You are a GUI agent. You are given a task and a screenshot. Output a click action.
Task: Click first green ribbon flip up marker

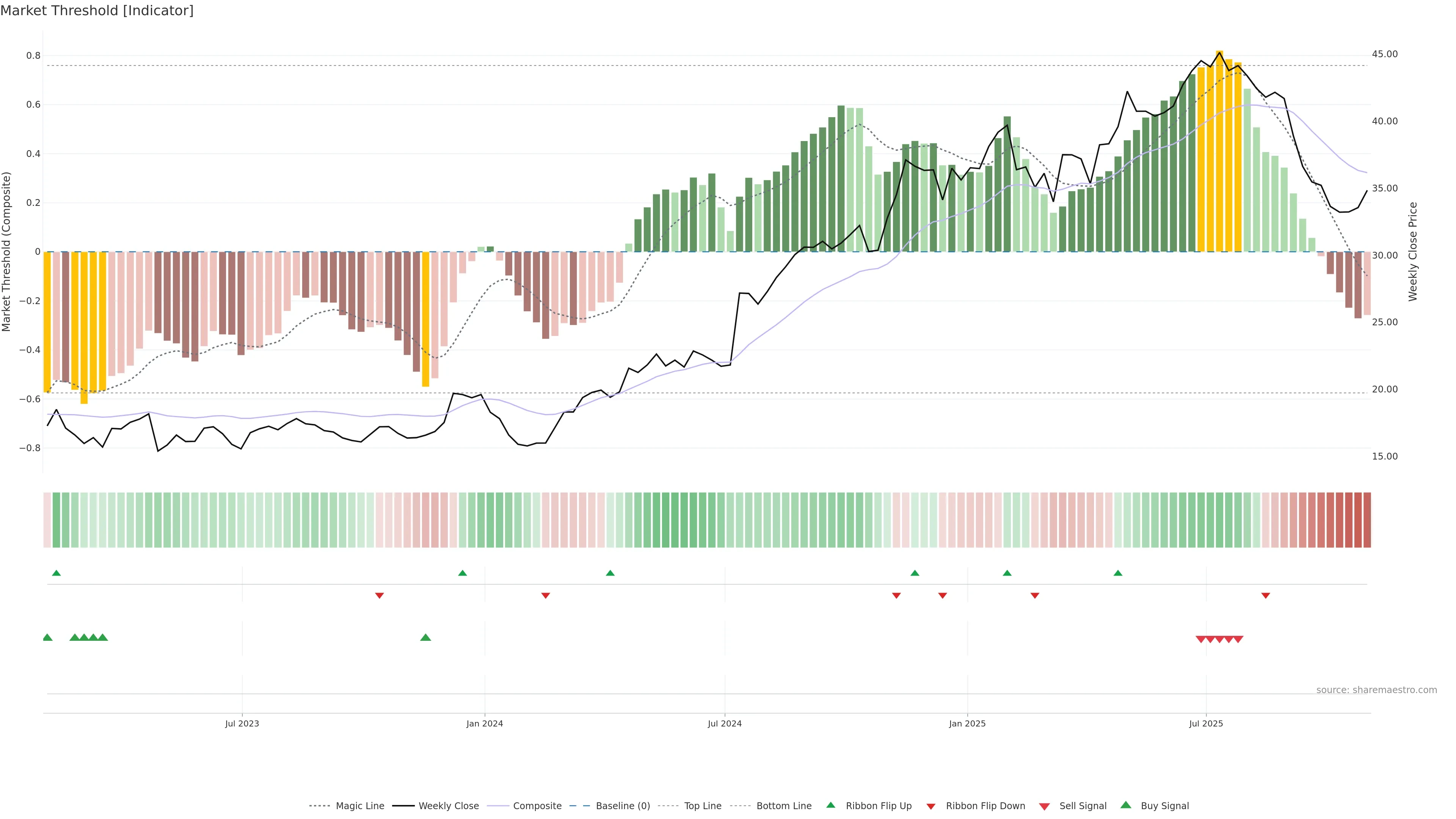coord(56,573)
